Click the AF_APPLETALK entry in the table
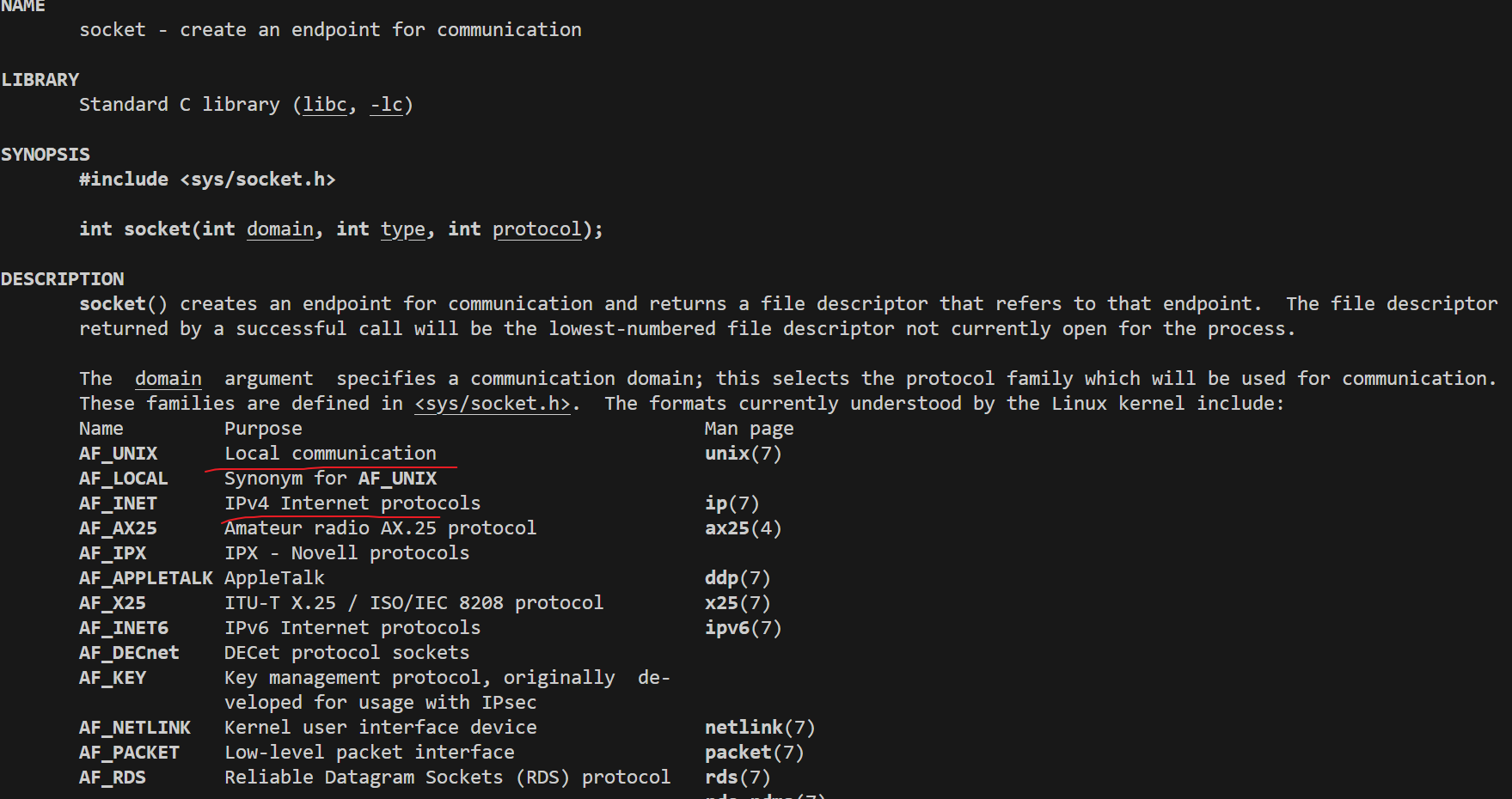Viewport: 1512px width, 799px height. click(x=146, y=578)
